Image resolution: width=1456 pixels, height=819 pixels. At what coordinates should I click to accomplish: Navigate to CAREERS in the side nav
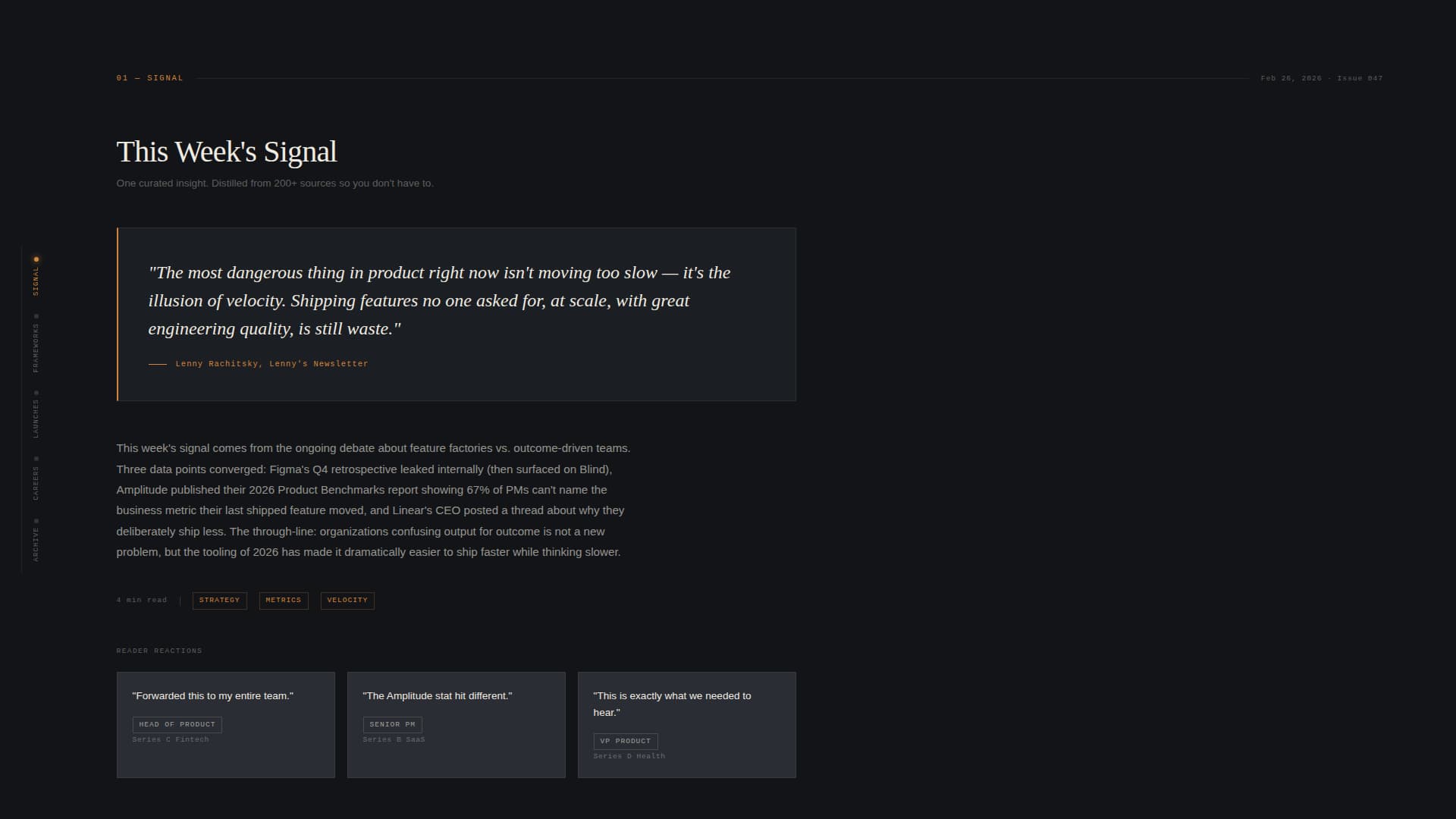36,479
